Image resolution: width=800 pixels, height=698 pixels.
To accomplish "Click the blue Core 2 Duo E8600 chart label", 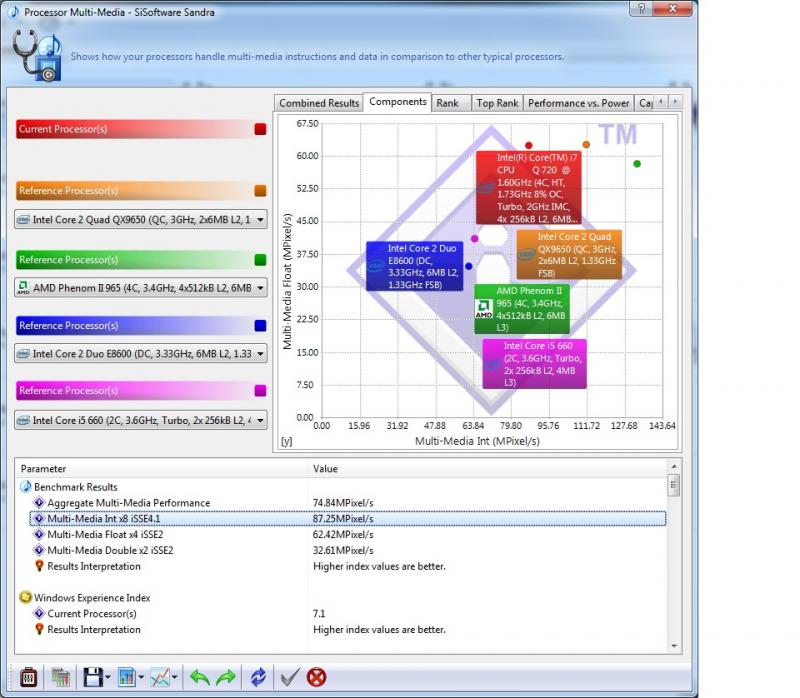I will click(415, 266).
